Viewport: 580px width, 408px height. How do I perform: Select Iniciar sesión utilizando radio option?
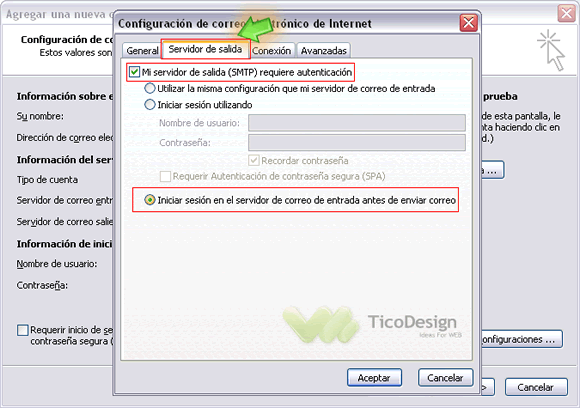pyautogui.click(x=149, y=105)
